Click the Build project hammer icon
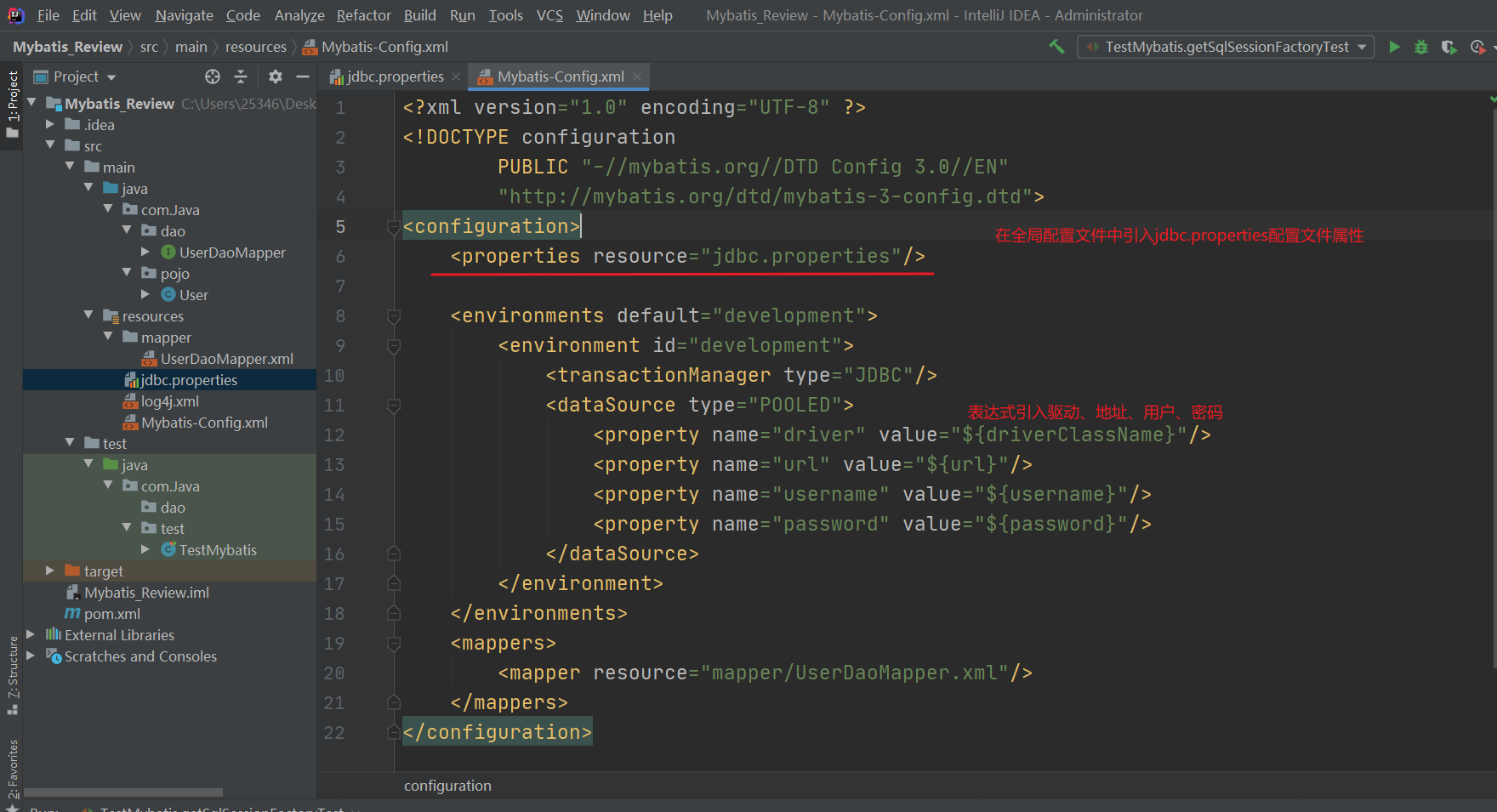1497x812 pixels. point(1056,47)
